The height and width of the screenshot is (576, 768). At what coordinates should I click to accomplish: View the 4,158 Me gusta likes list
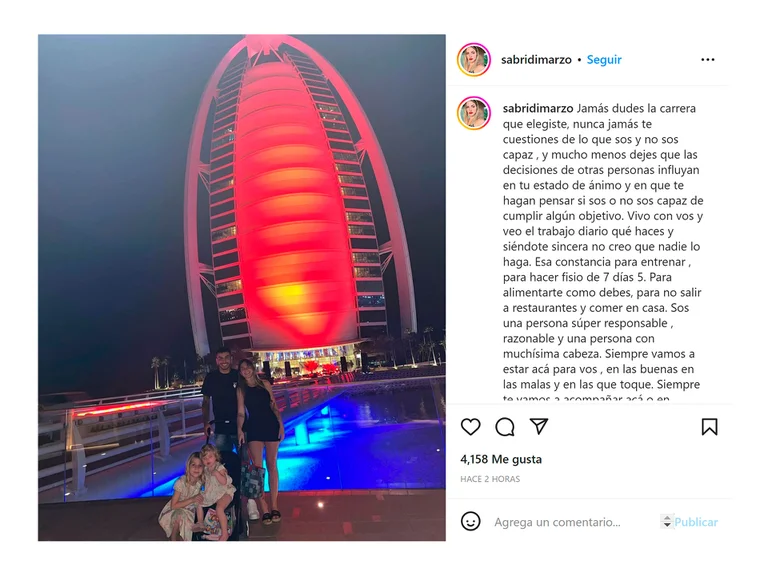click(x=501, y=459)
